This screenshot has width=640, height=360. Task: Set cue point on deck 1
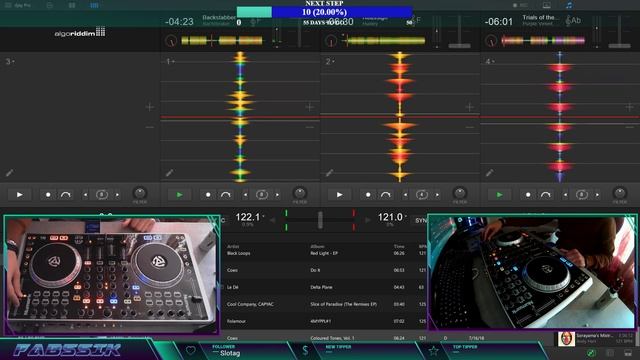tap(208, 195)
